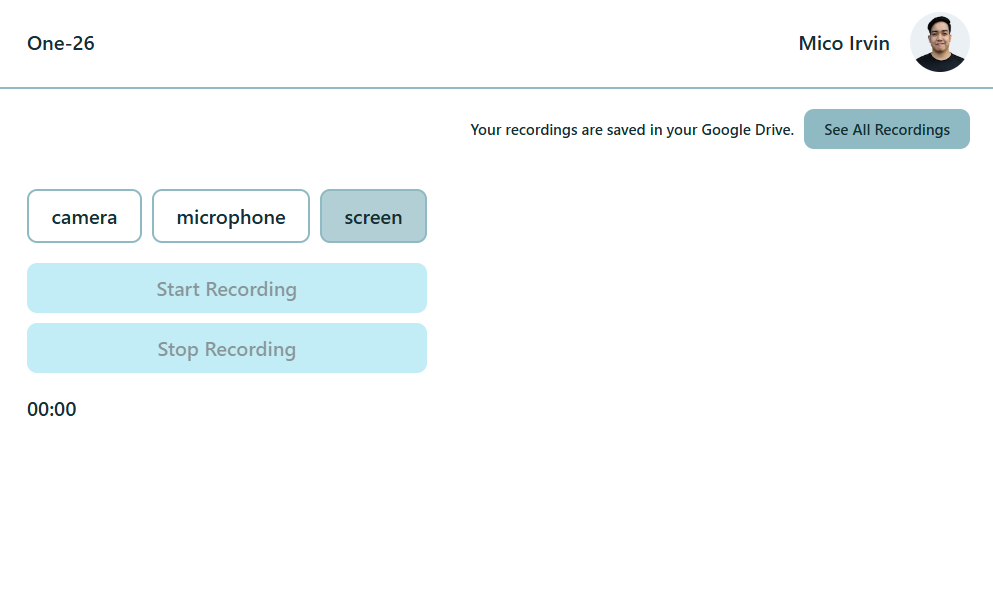Click the 00:00 recording timer
The width and height of the screenshot is (993, 616).
52,409
